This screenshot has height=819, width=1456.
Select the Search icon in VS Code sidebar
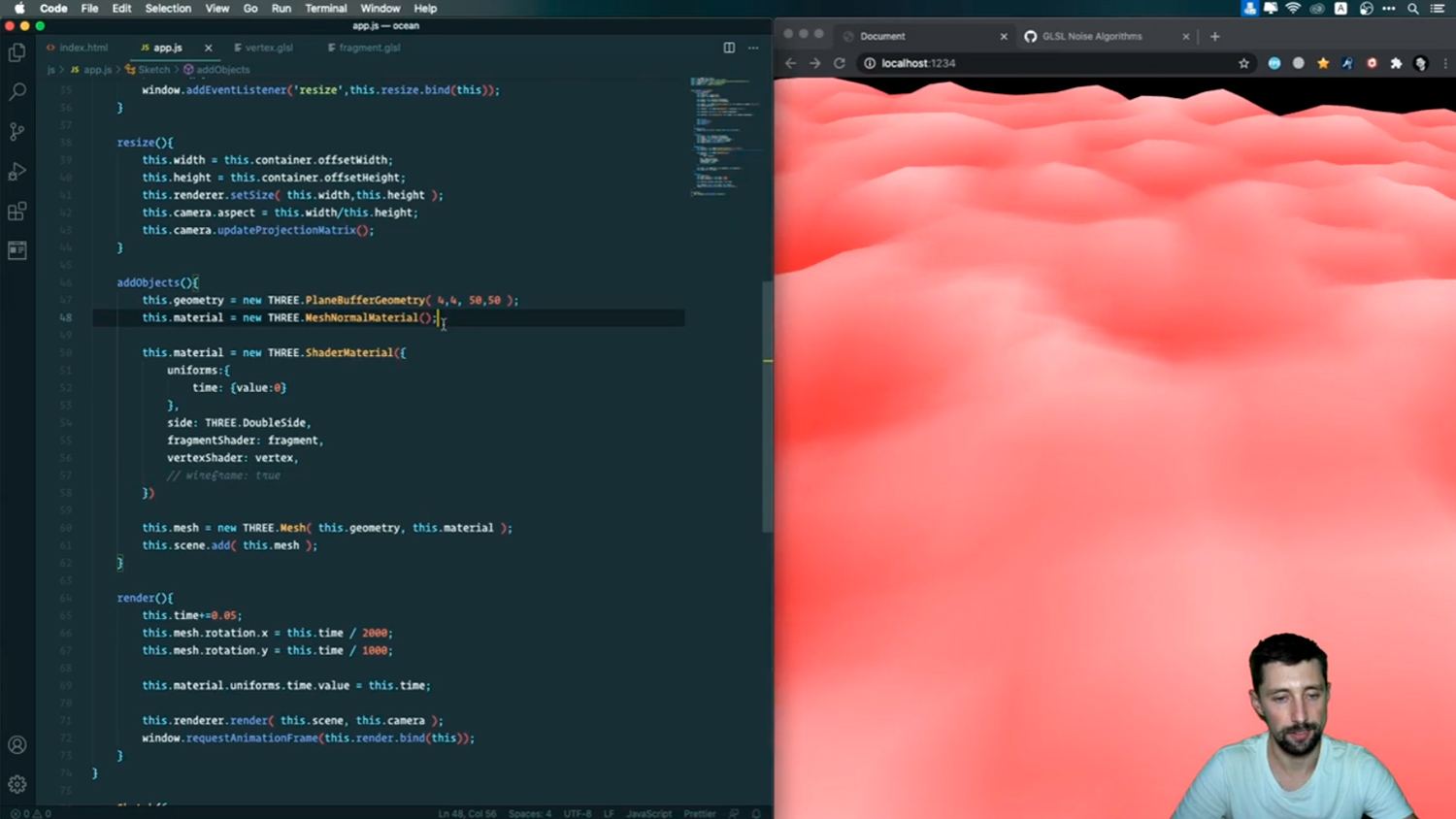(x=17, y=91)
